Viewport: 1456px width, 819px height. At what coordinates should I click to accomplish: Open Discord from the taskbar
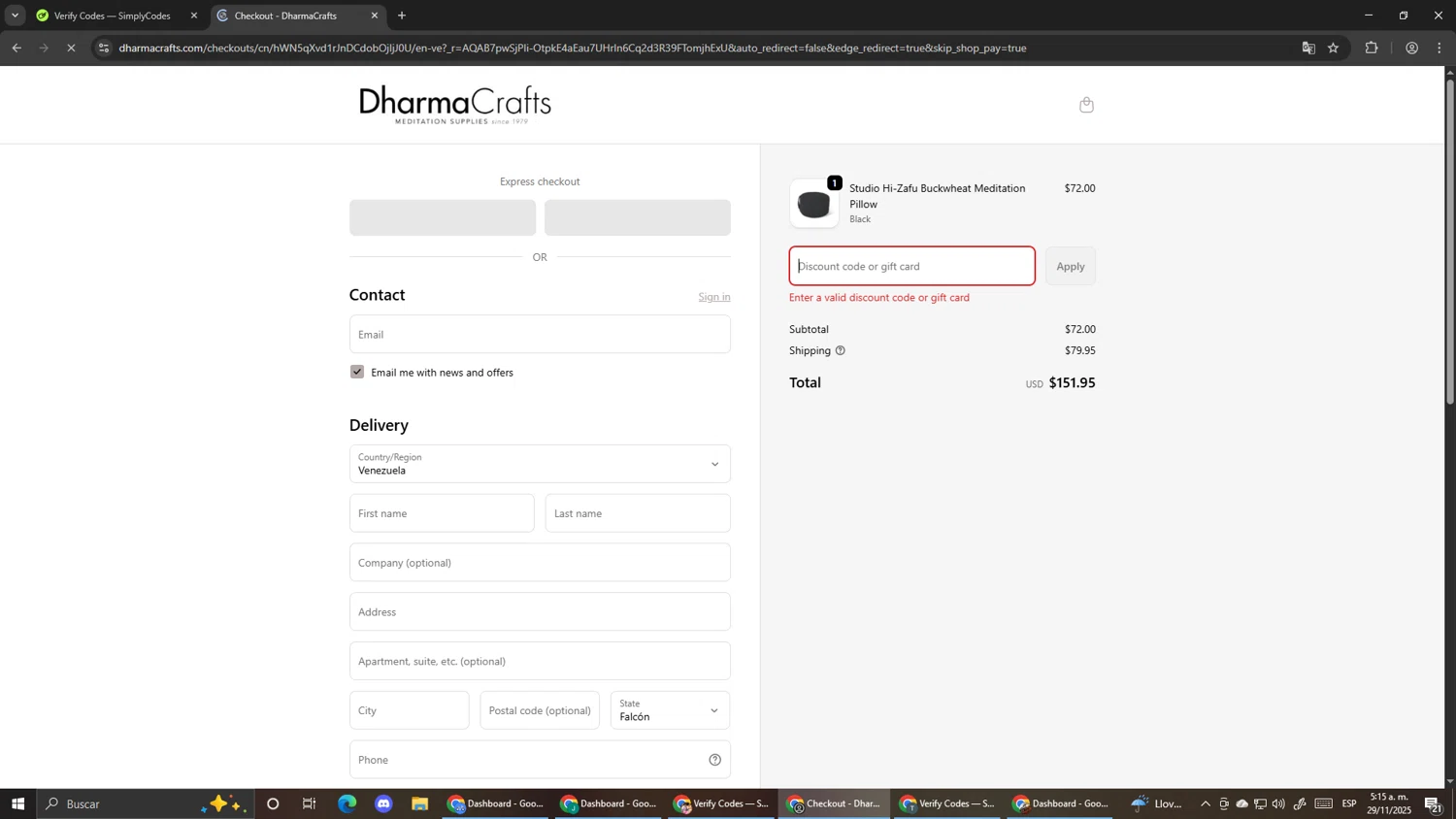[x=384, y=803]
